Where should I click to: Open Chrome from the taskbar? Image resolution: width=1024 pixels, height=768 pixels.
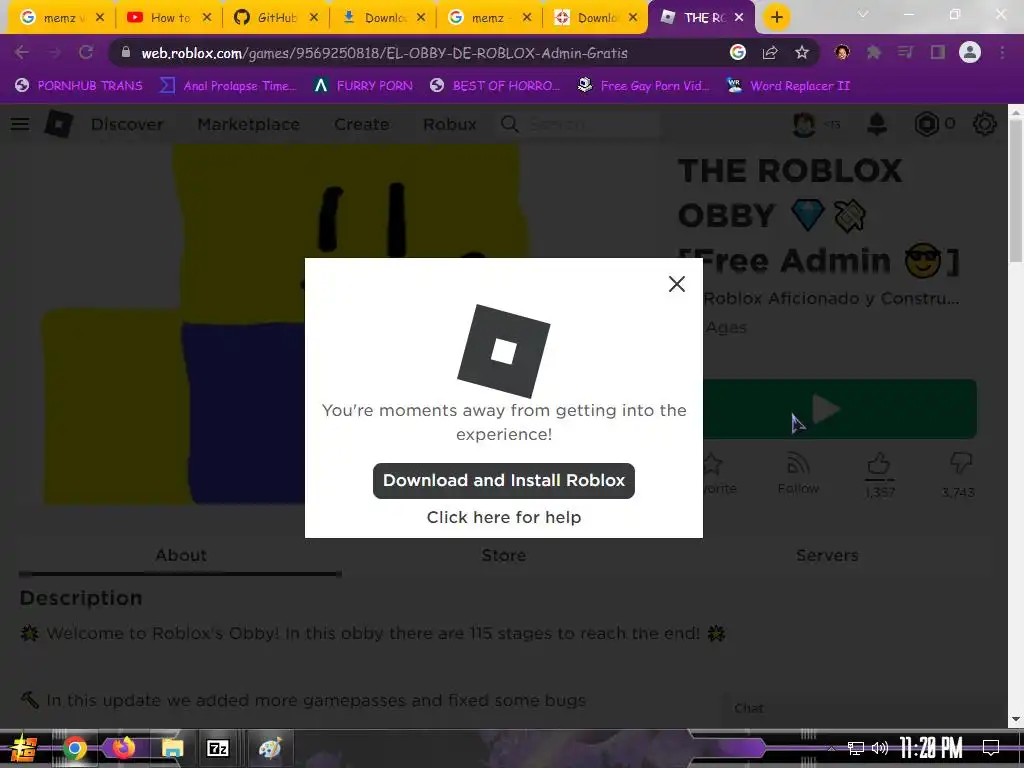click(x=74, y=748)
